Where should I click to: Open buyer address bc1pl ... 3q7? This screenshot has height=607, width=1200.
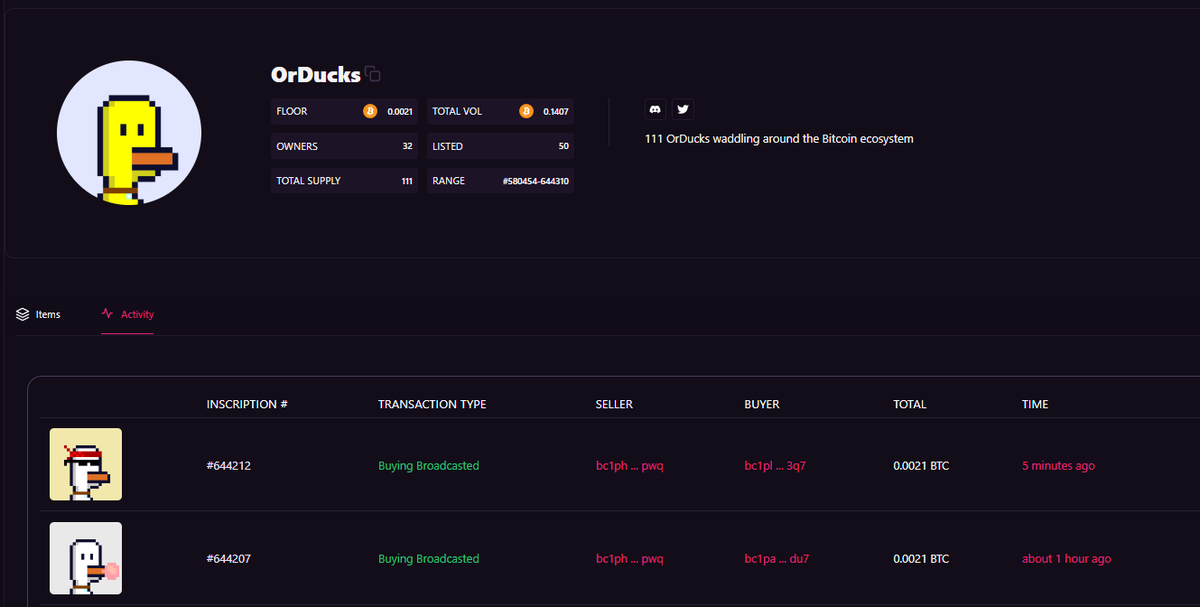tap(776, 466)
